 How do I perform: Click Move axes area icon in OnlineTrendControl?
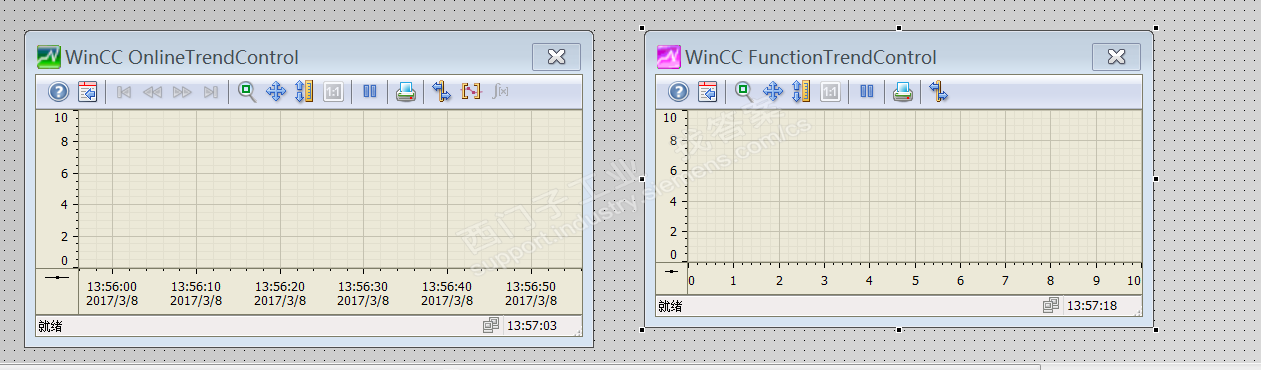[441, 92]
